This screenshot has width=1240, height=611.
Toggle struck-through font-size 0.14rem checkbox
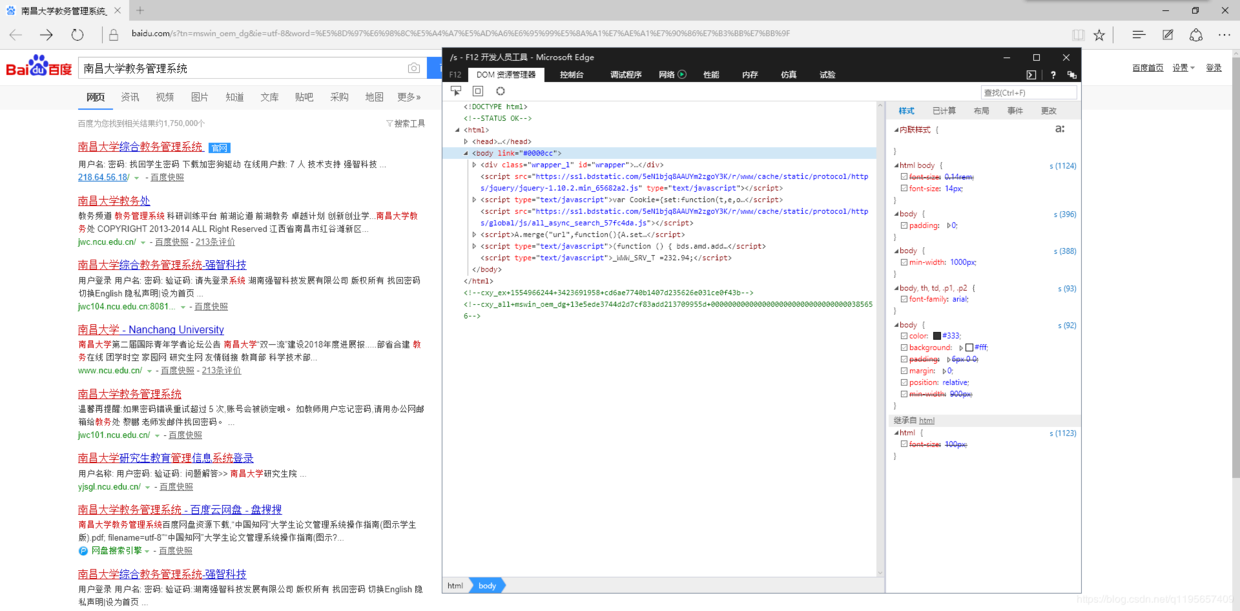(x=904, y=177)
